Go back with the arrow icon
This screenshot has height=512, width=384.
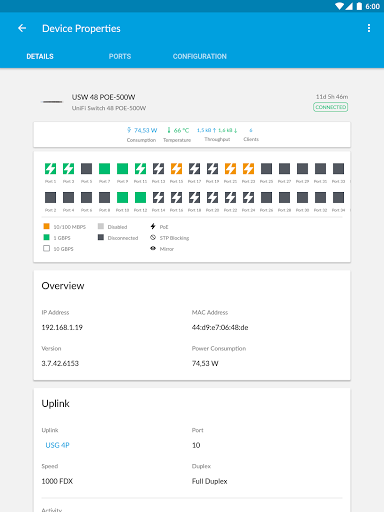22,28
